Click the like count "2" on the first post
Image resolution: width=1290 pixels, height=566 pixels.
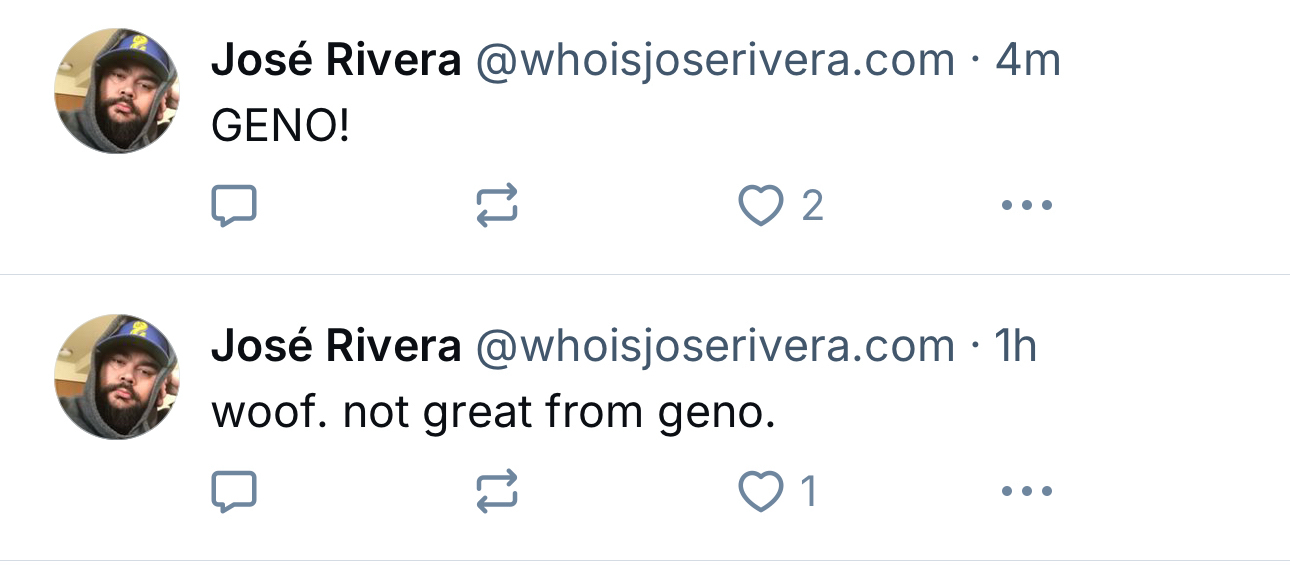(812, 207)
